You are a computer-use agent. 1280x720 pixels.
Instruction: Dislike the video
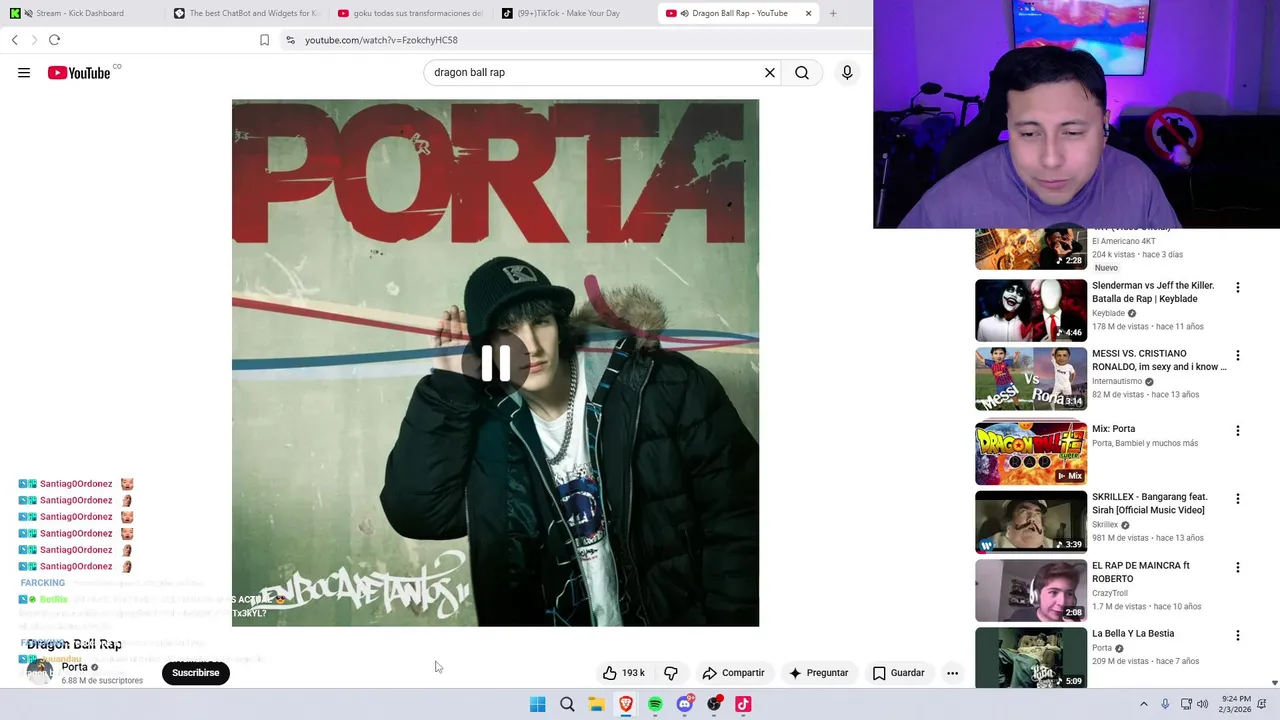[671, 673]
